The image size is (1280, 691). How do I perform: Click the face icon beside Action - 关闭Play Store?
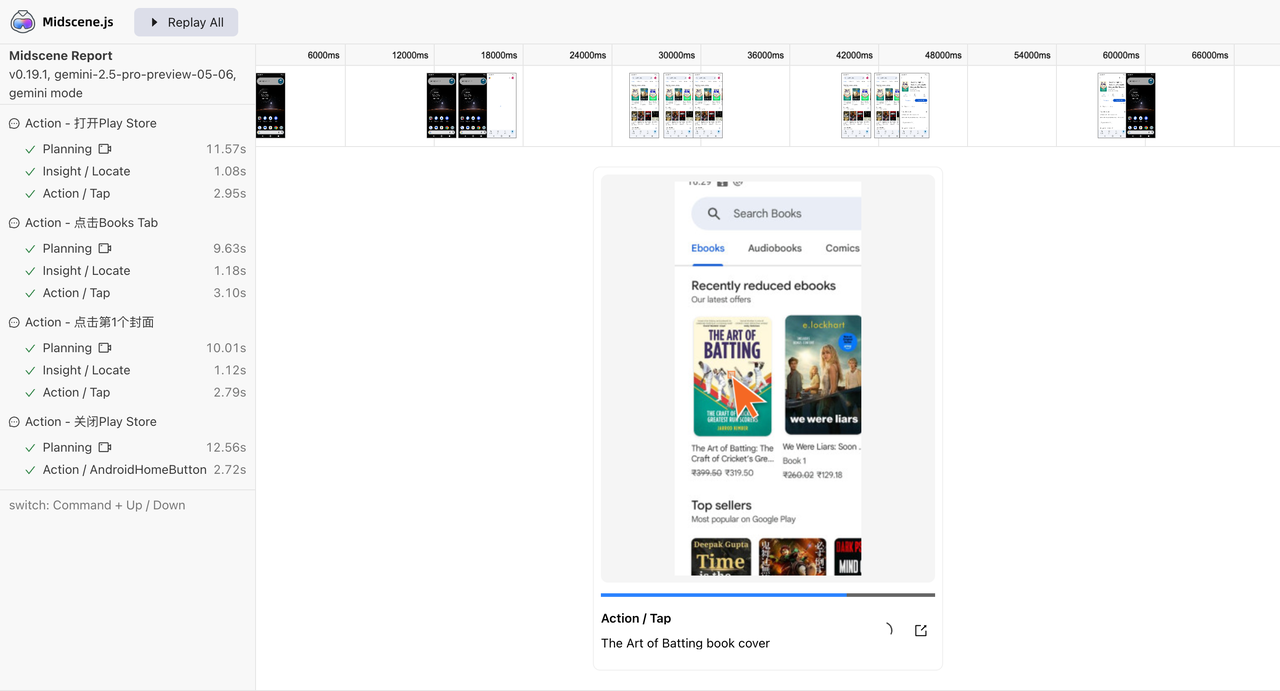pyautogui.click(x=14, y=422)
